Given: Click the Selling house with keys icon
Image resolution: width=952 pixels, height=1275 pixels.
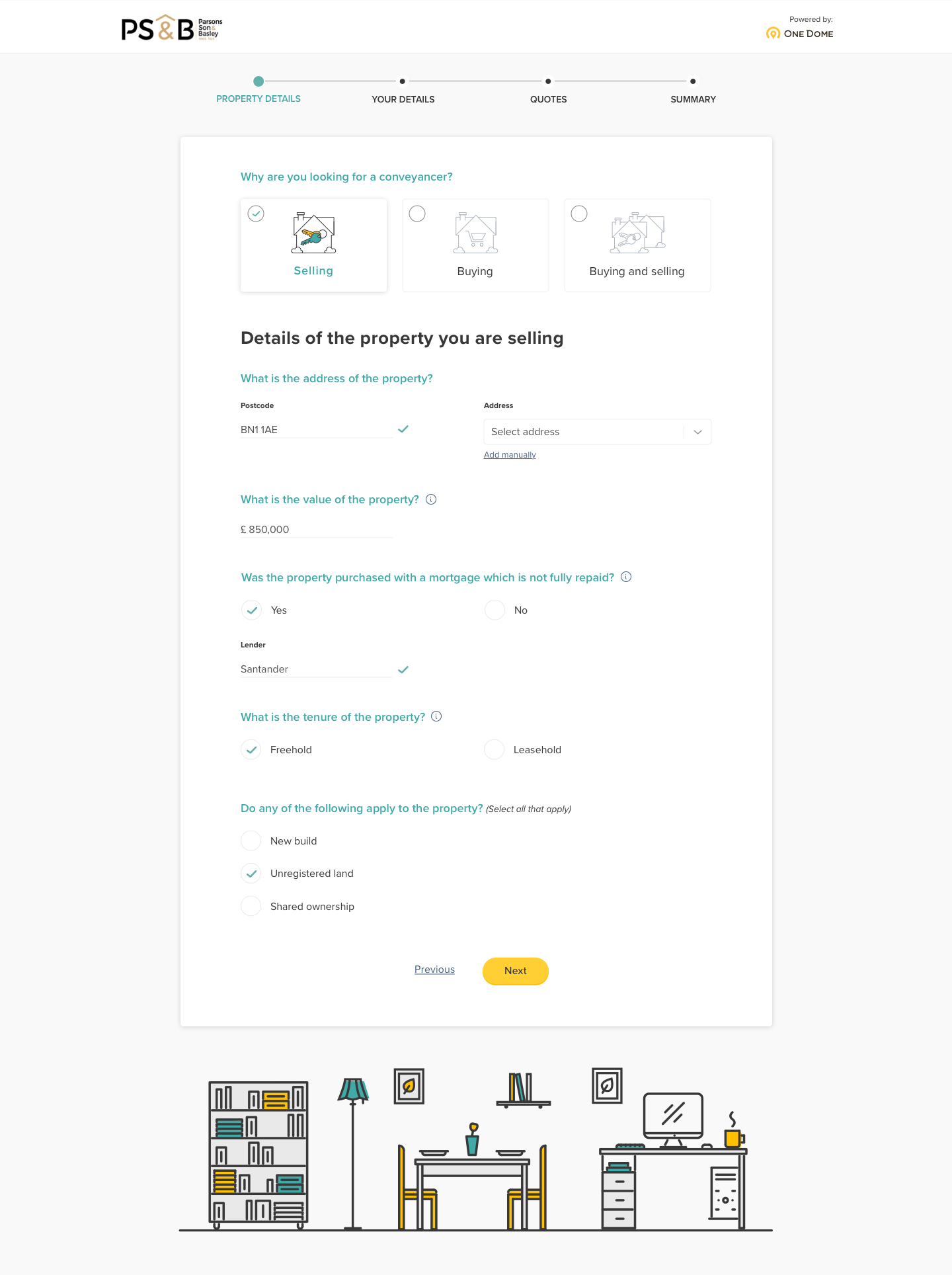Looking at the screenshot, I should (x=313, y=233).
